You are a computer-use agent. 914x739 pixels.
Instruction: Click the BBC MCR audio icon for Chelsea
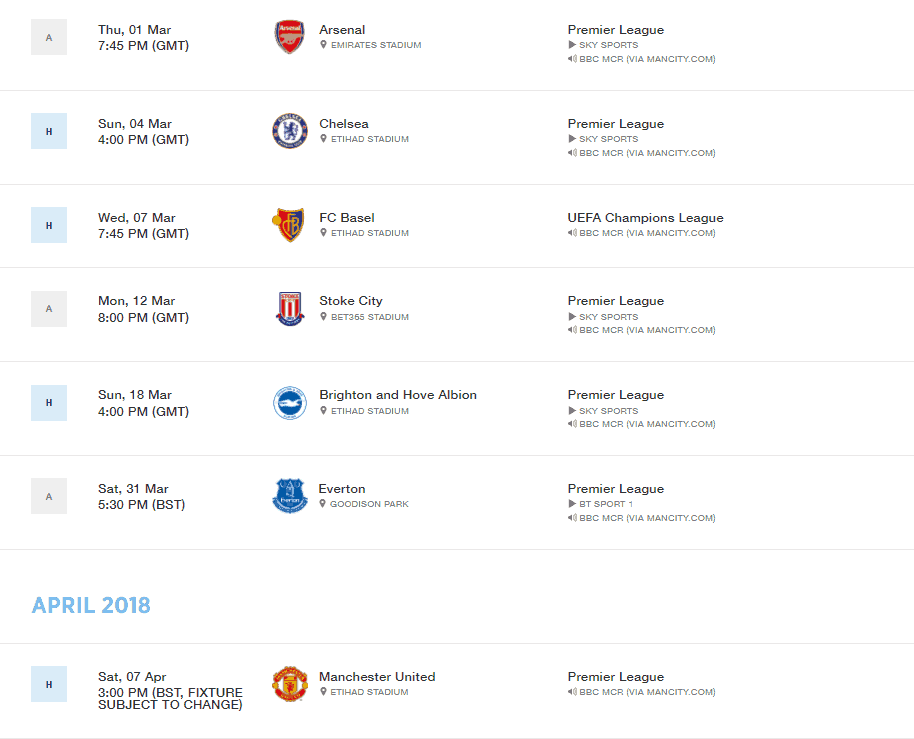coord(572,153)
